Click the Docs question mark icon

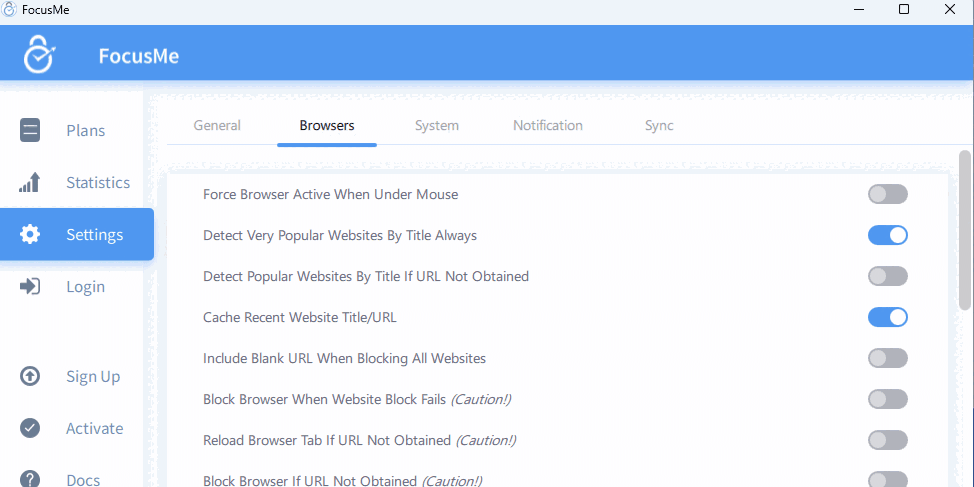click(30, 479)
